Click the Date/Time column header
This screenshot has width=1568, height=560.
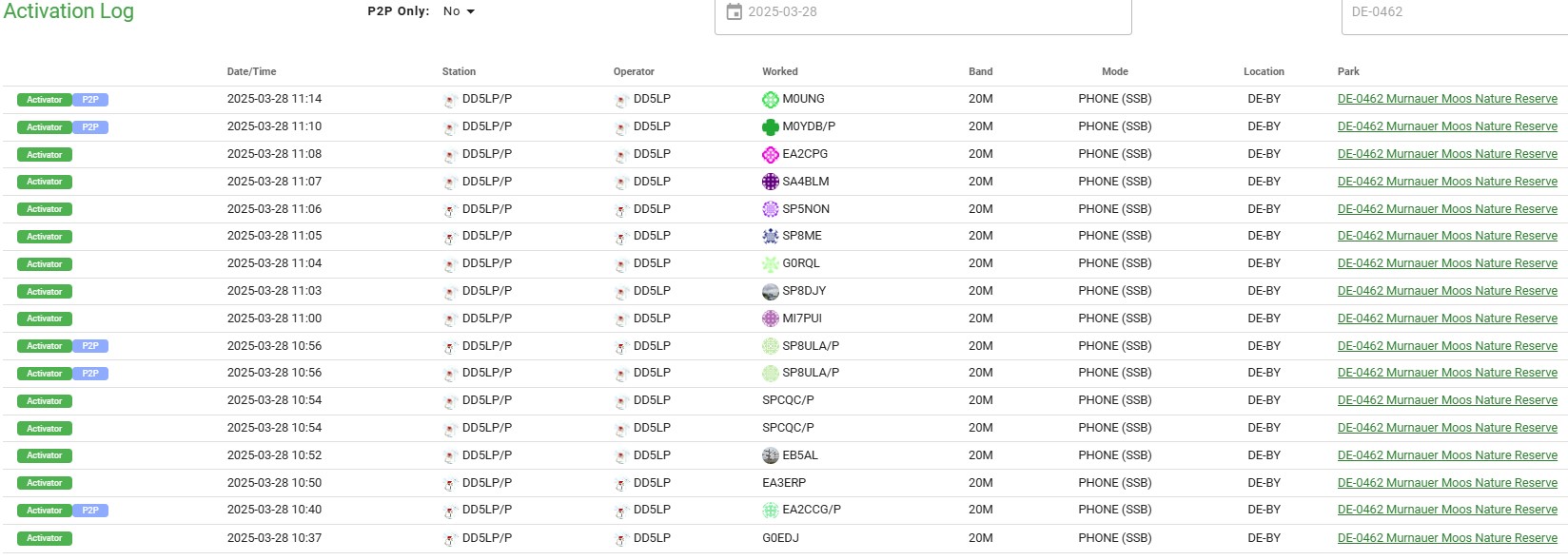pyautogui.click(x=251, y=71)
